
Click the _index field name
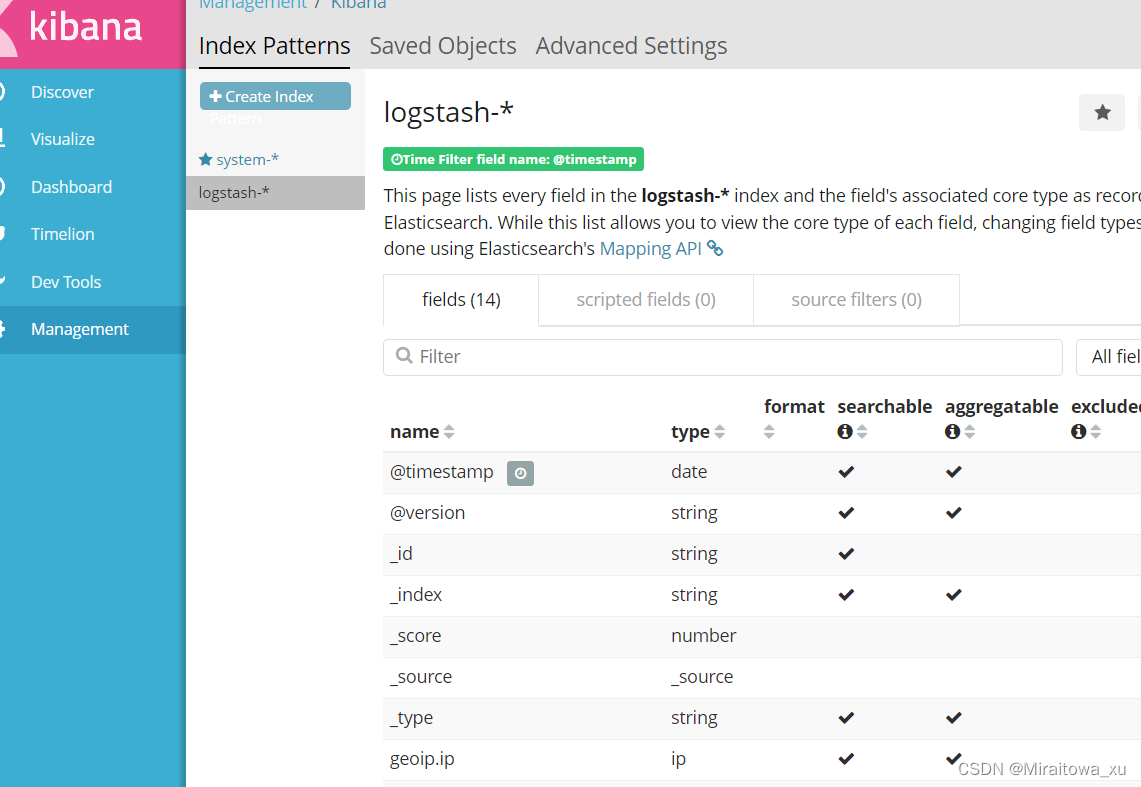pyautogui.click(x=416, y=595)
